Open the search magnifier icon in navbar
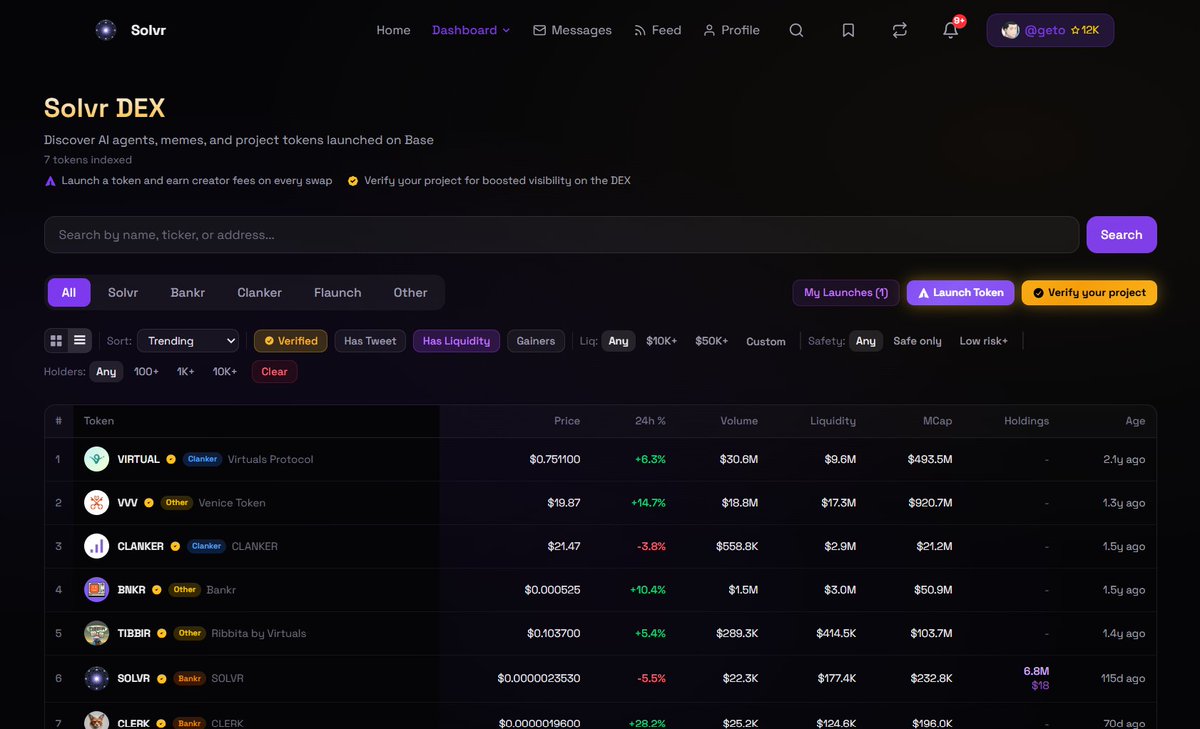Viewport: 1200px width, 729px height. tap(796, 30)
